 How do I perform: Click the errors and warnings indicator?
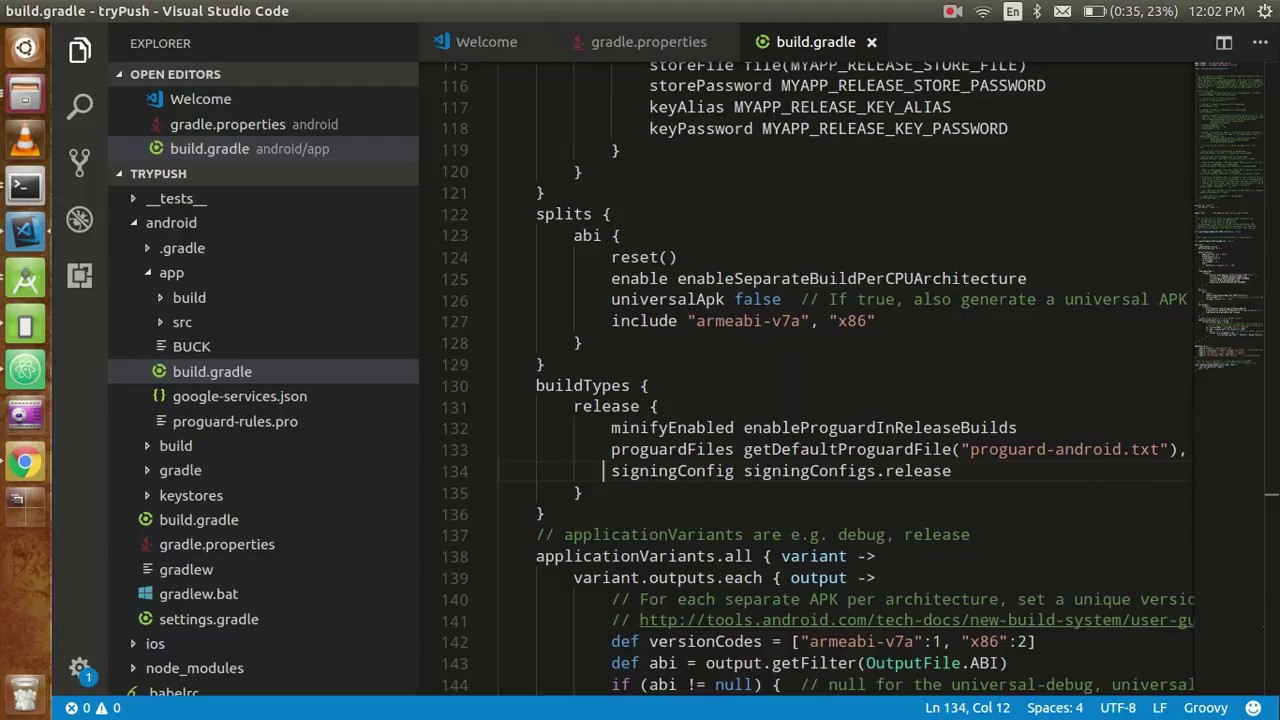pyautogui.click(x=94, y=708)
